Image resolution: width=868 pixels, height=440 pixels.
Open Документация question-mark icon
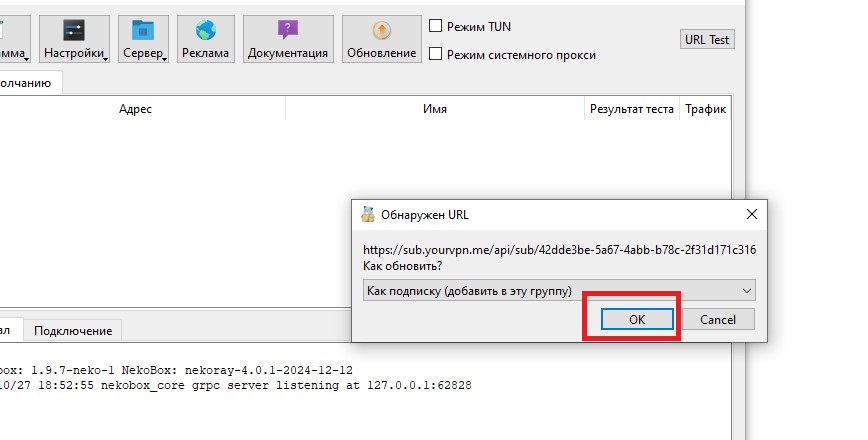tap(288, 30)
